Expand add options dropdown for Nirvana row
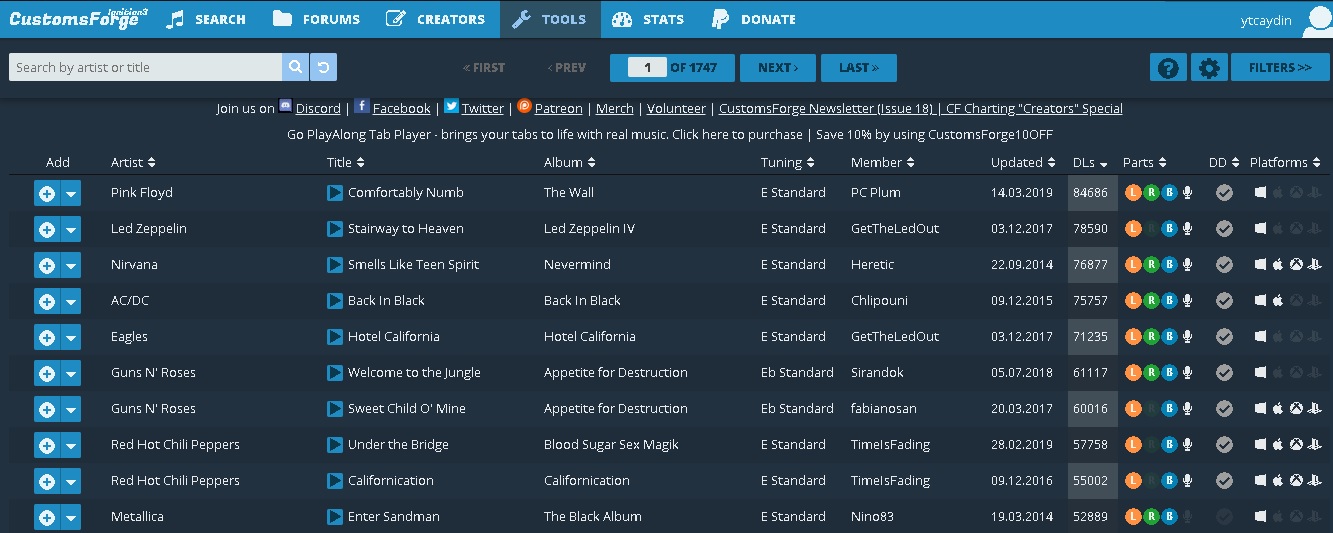Viewport: 1333px width, 533px height. (x=70, y=266)
